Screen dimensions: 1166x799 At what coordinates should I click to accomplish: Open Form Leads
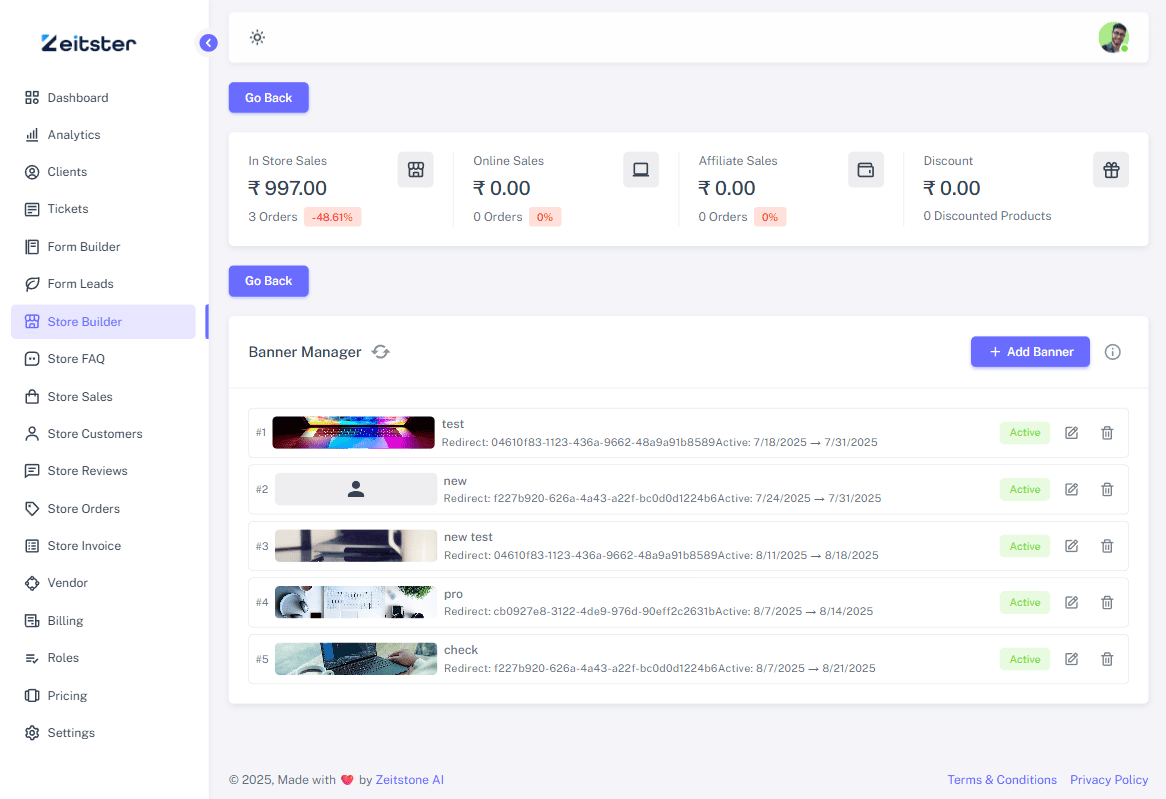pos(103,283)
